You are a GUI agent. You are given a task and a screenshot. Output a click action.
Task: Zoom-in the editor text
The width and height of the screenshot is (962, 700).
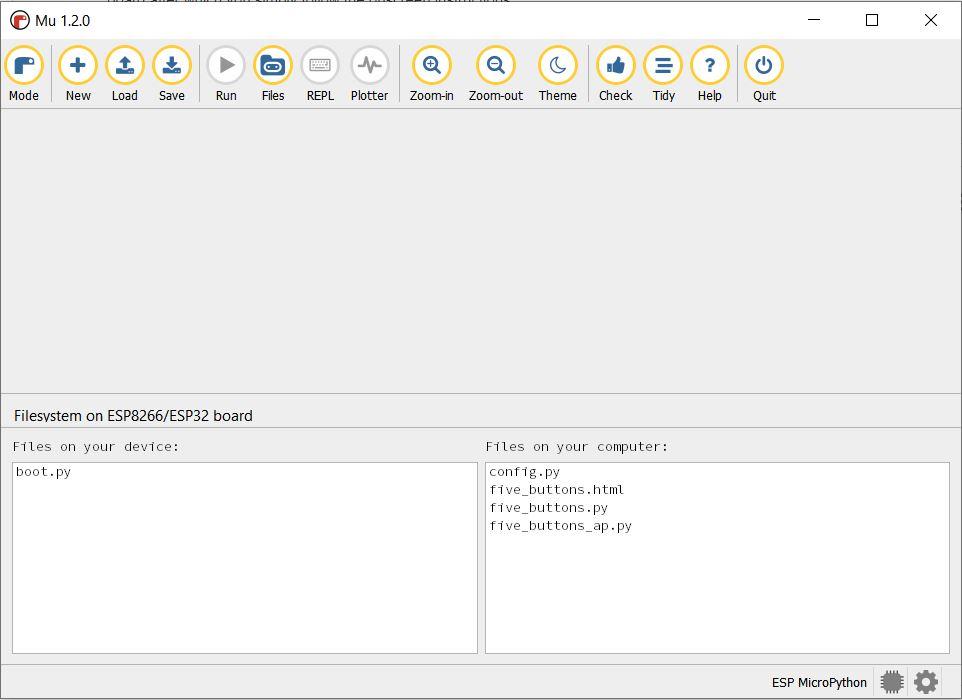432,74
